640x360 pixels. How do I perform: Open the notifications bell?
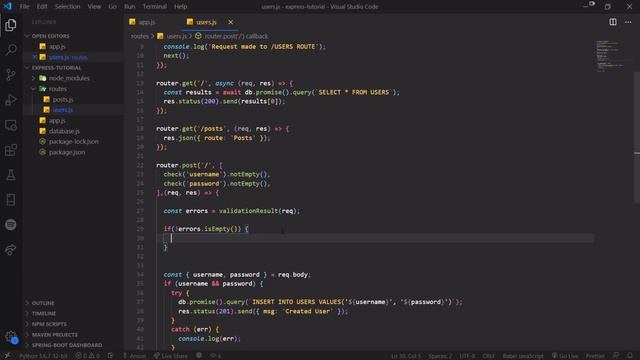[x=630, y=356]
